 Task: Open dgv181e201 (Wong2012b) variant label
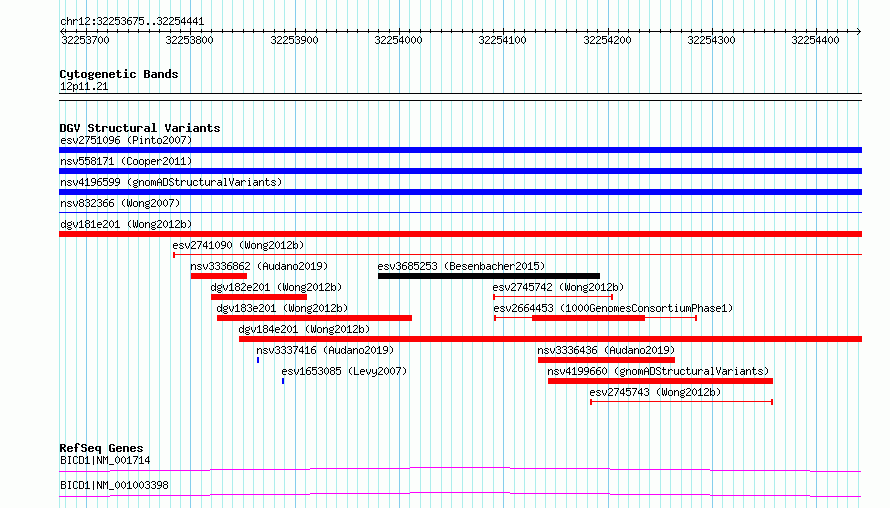point(126,224)
